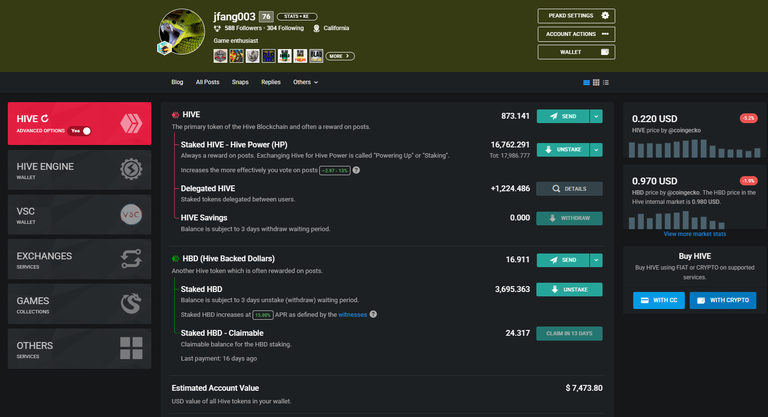Click the reputation 76 badge
768x417 pixels.
266,16
